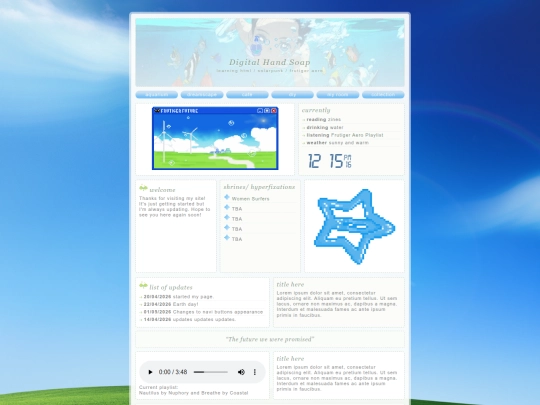Click the header subtitle under Digital Hand Soap

click(270, 71)
